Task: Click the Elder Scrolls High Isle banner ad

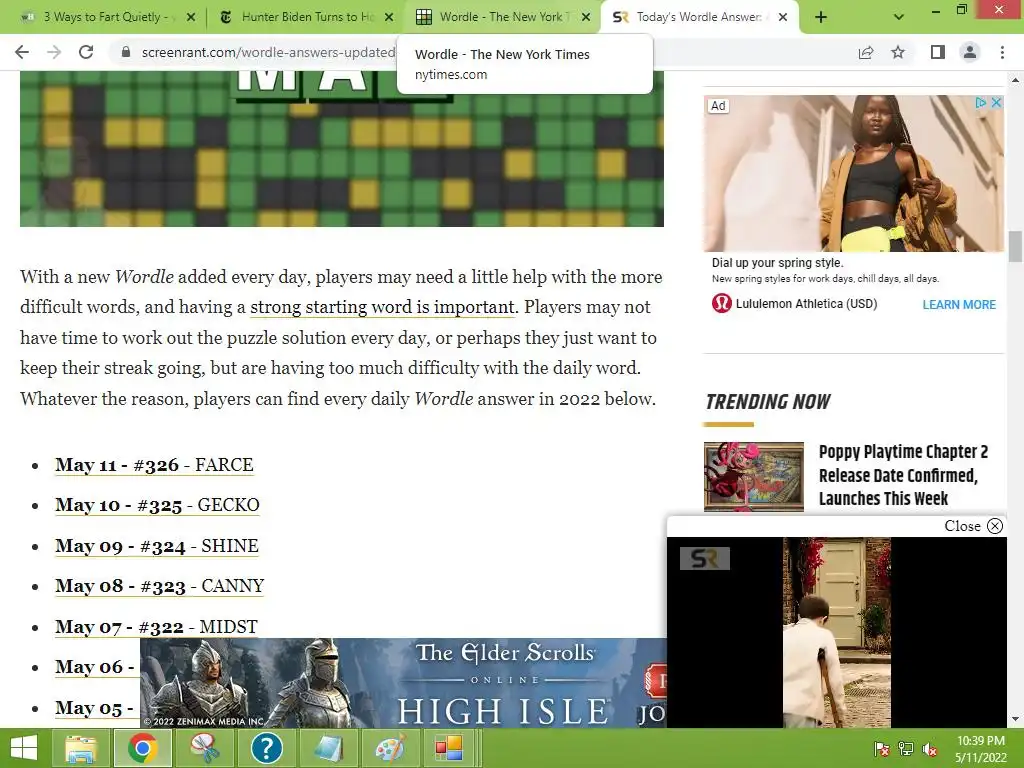Action: tap(404, 683)
